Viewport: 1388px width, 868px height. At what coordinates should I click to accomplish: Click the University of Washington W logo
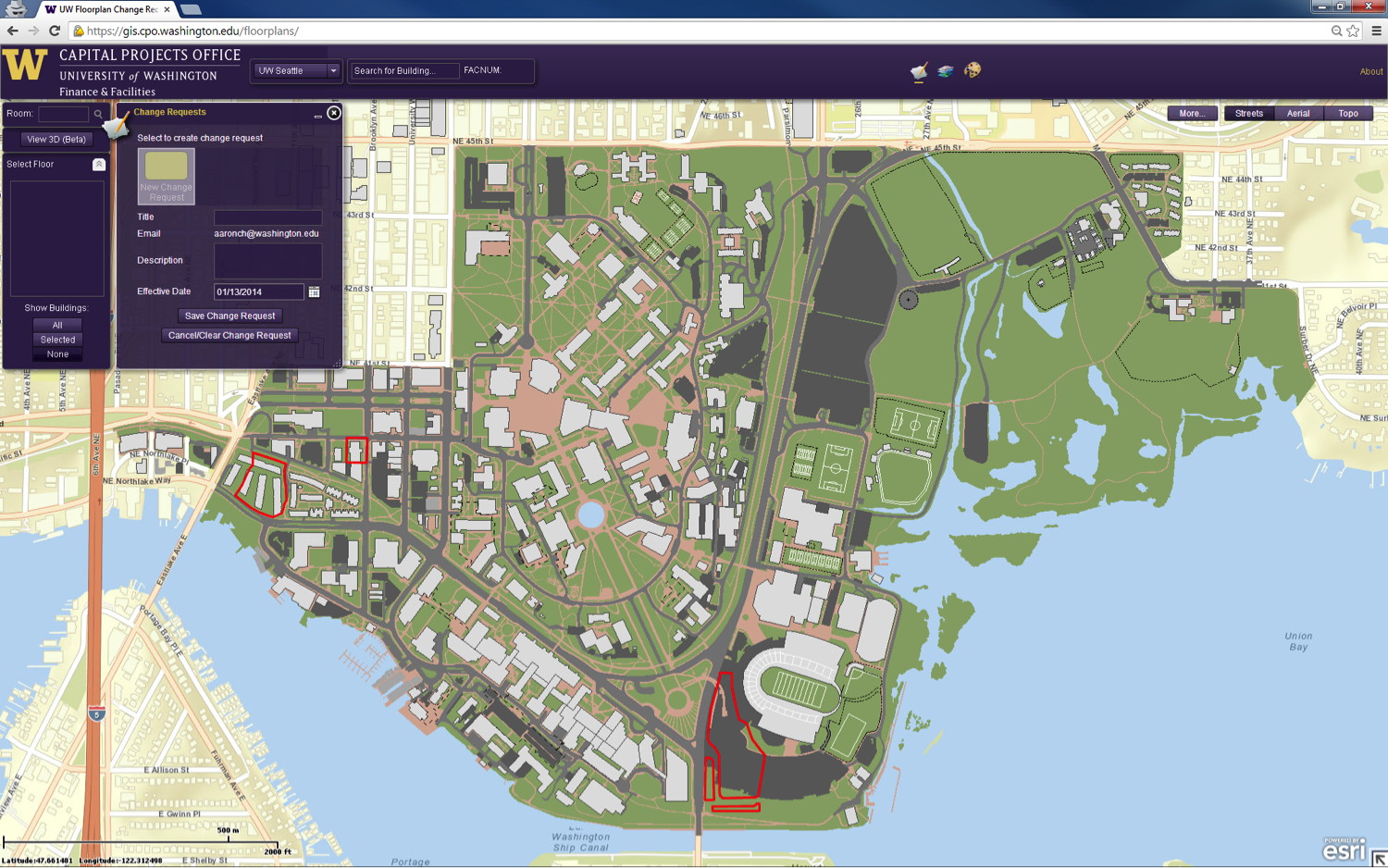click(25, 66)
